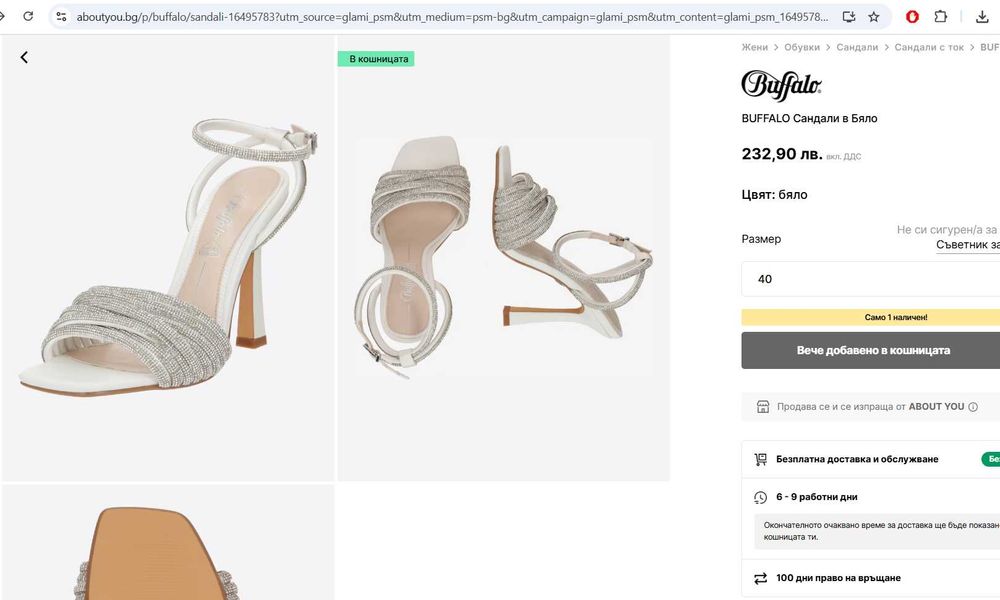Click the back arrow above product gallery
This screenshot has height=600, width=1000.
click(24, 57)
